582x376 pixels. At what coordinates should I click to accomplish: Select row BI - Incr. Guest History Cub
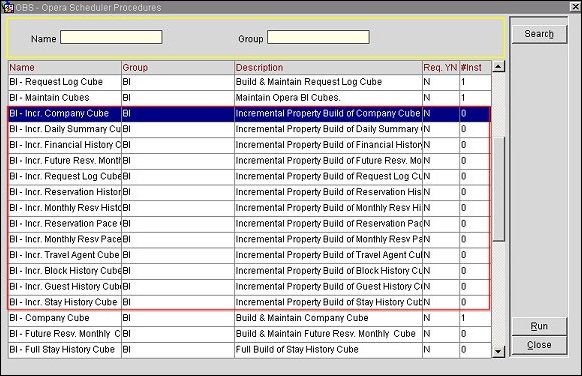(x=250, y=287)
